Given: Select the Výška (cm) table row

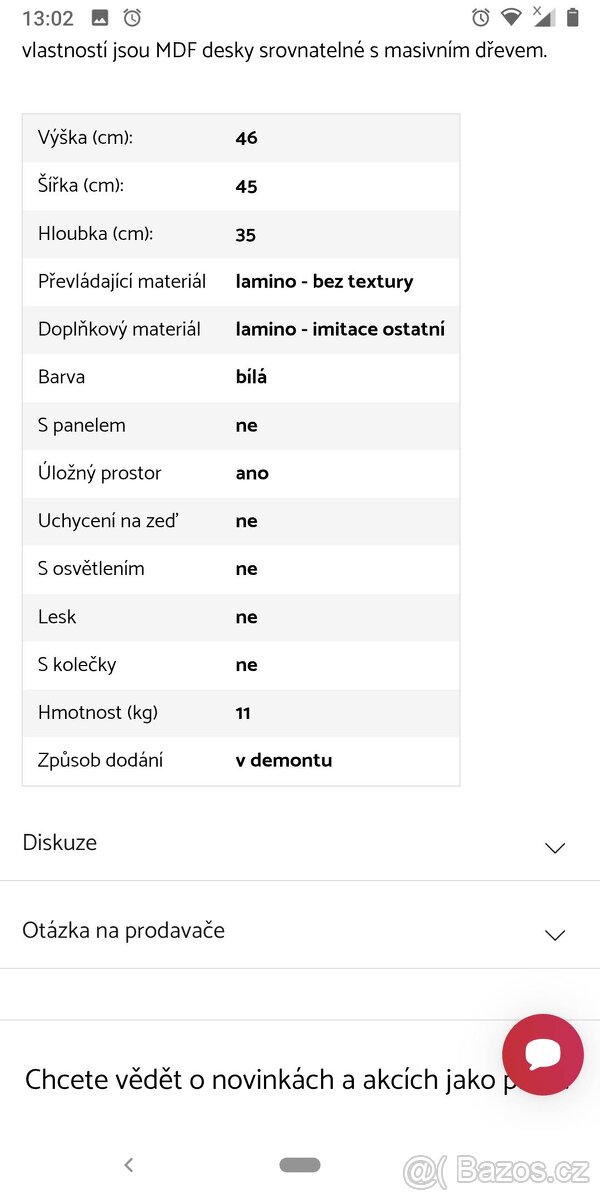Looking at the screenshot, I should [240, 137].
